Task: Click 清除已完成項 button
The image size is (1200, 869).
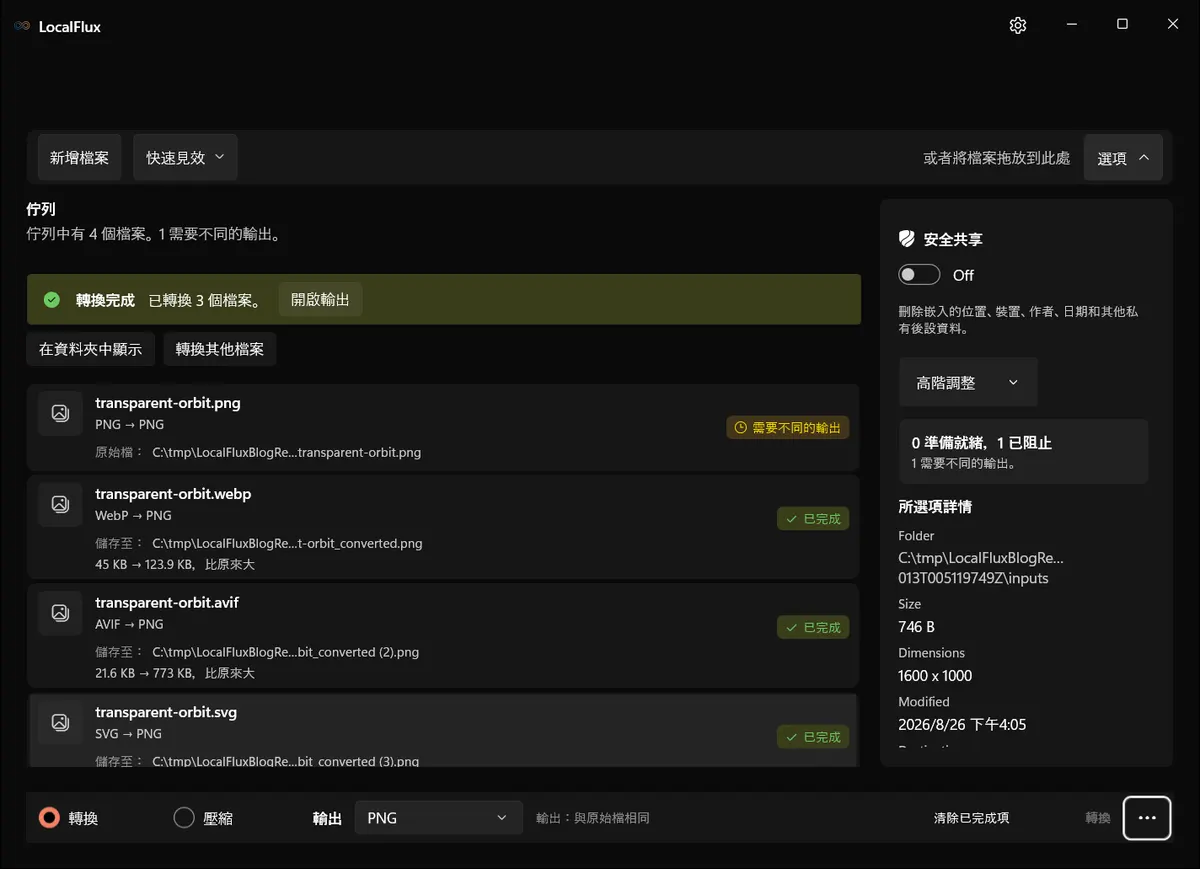Action: point(971,818)
